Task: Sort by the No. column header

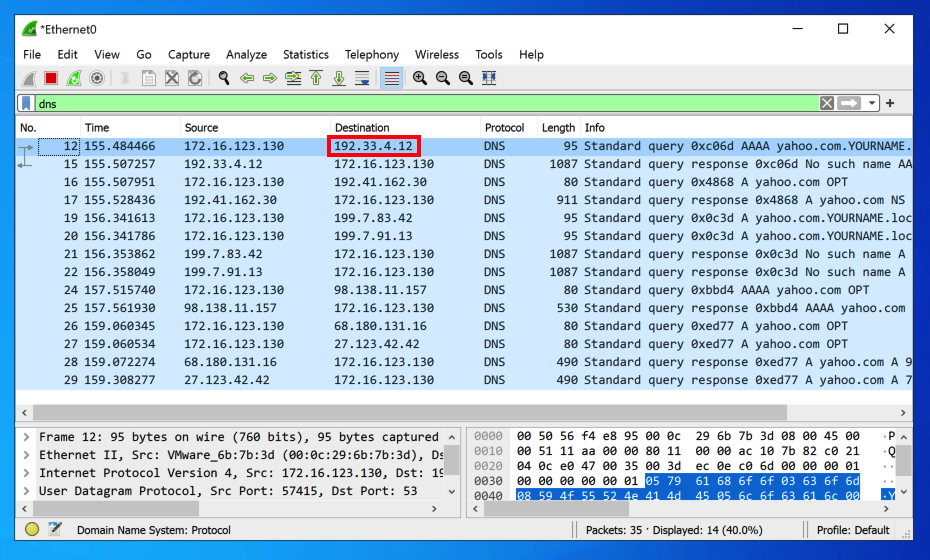Action: (x=48, y=128)
